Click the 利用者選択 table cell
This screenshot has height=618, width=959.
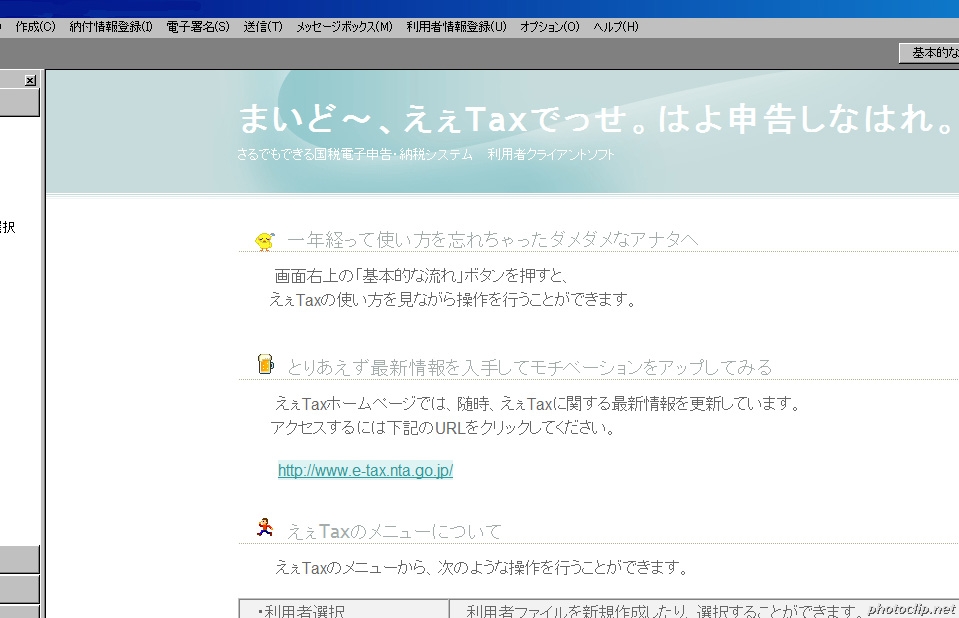click(344, 609)
